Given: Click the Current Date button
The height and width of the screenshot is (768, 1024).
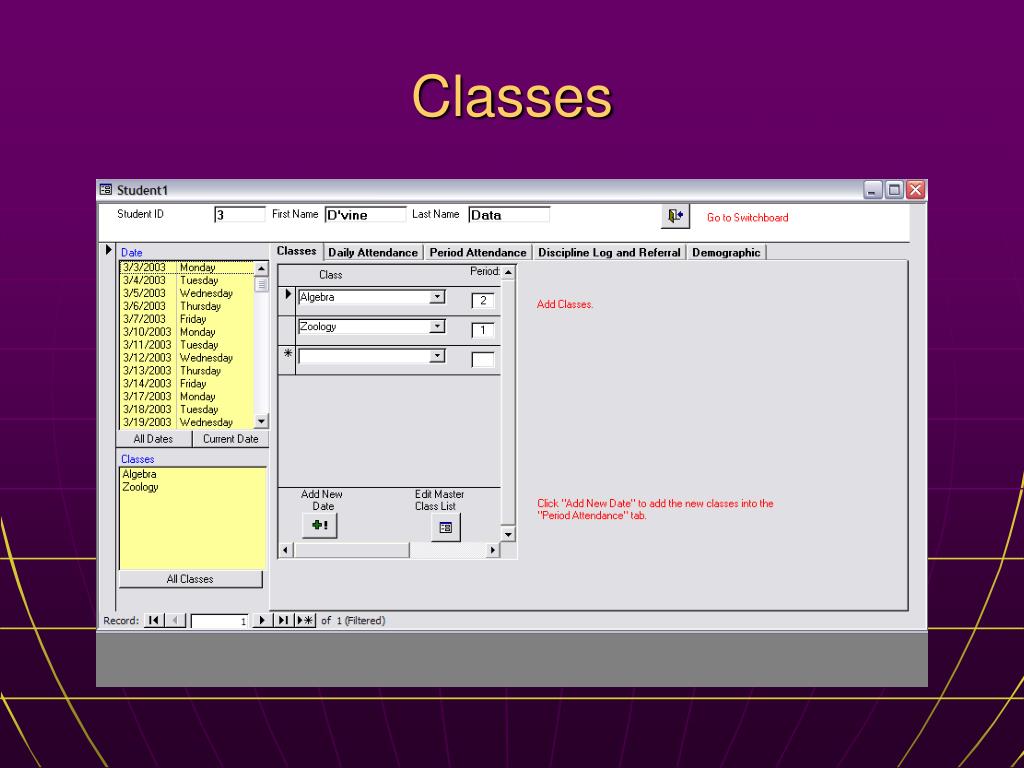Looking at the screenshot, I should tap(231, 439).
